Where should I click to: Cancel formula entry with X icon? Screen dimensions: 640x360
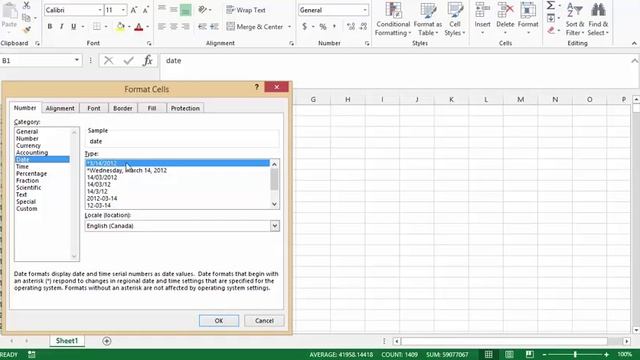[x=109, y=61]
